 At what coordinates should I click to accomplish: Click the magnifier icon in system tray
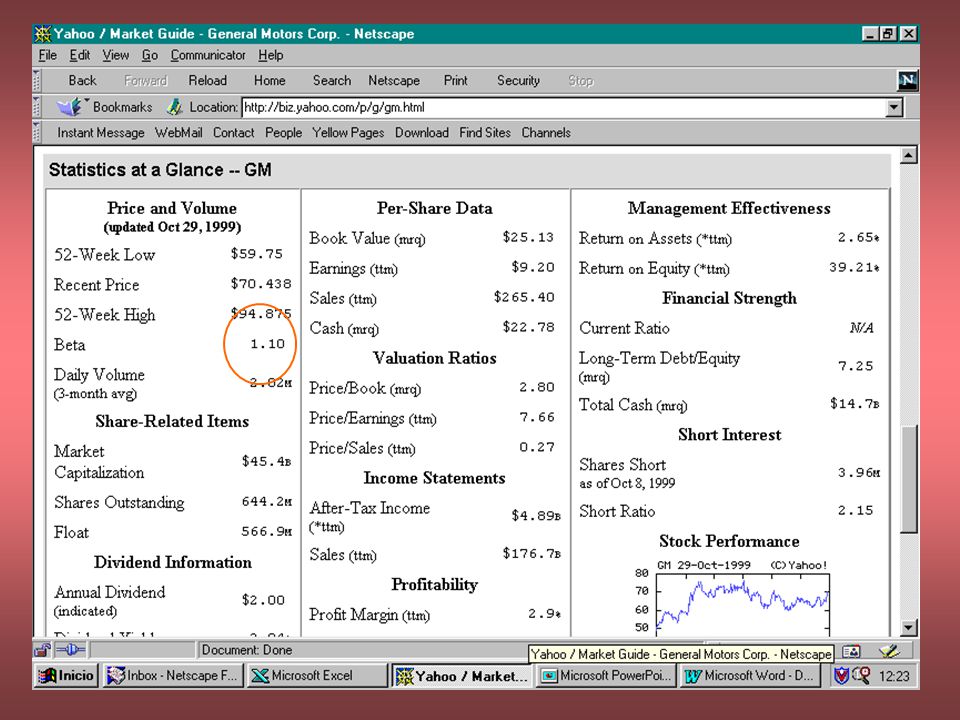(x=861, y=675)
